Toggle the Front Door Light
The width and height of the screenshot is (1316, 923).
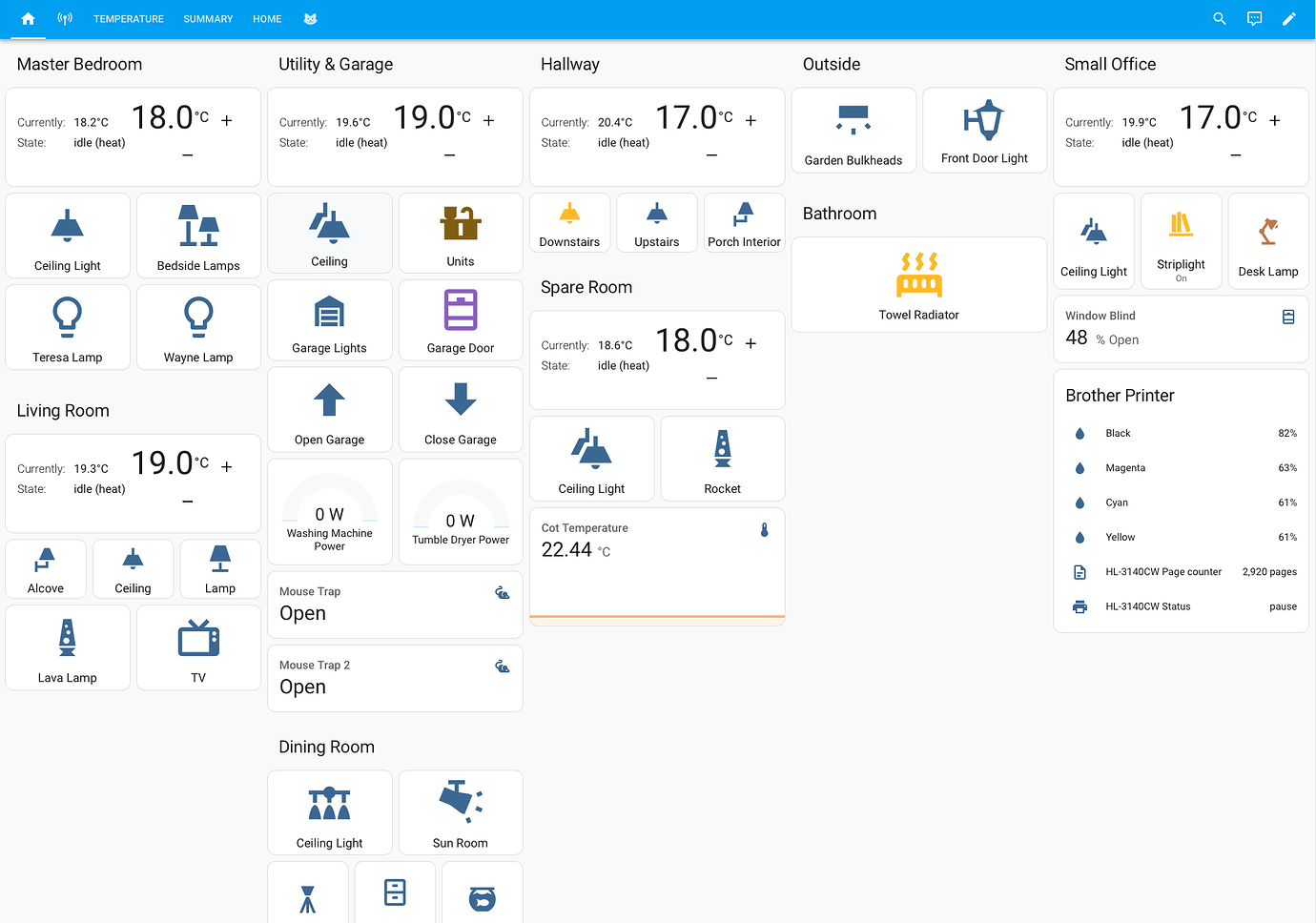click(985, 131)
